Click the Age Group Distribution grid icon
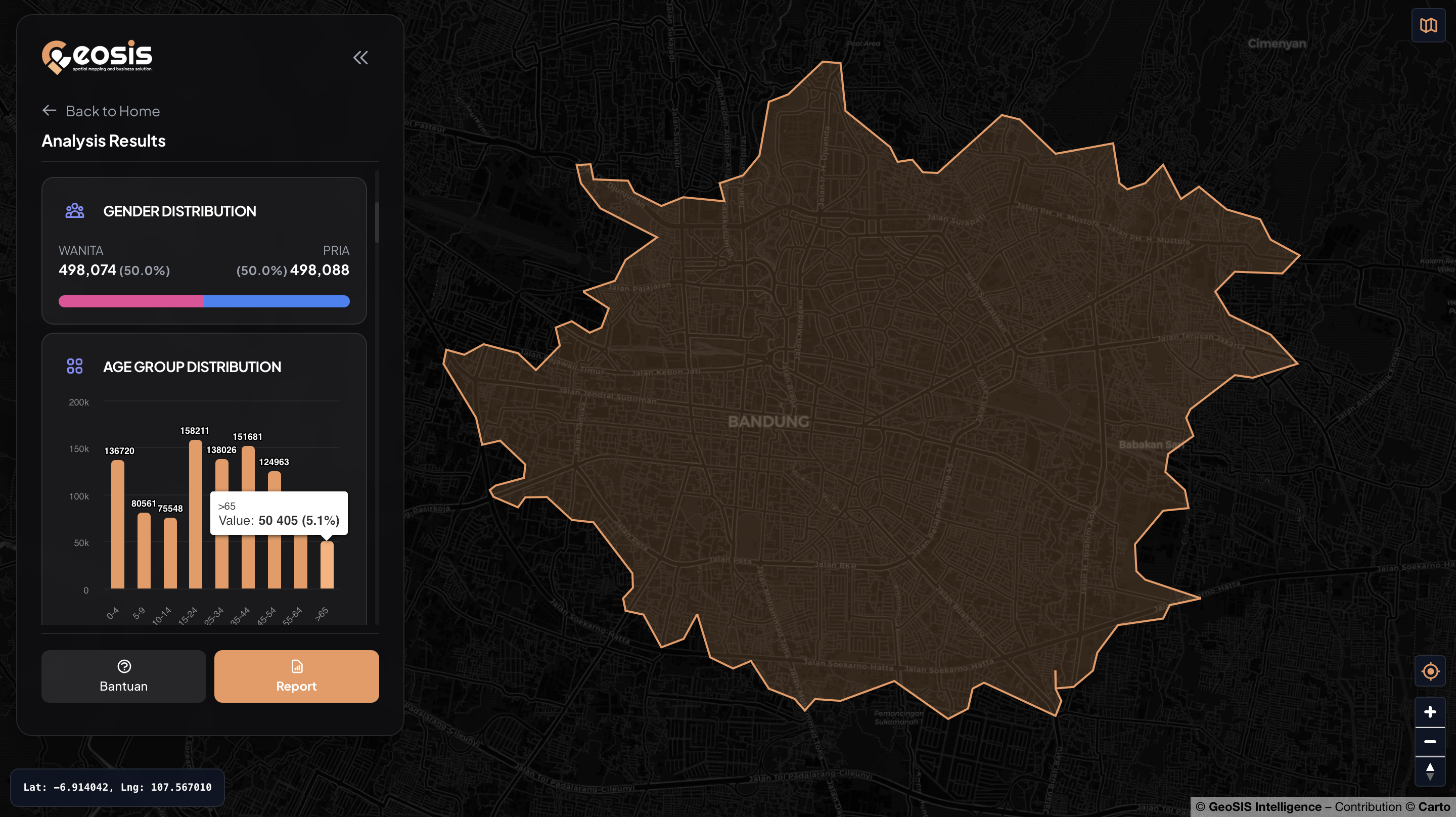This screenshot has width=1456, height=817. pyautogui.click(x=75, y=367)
